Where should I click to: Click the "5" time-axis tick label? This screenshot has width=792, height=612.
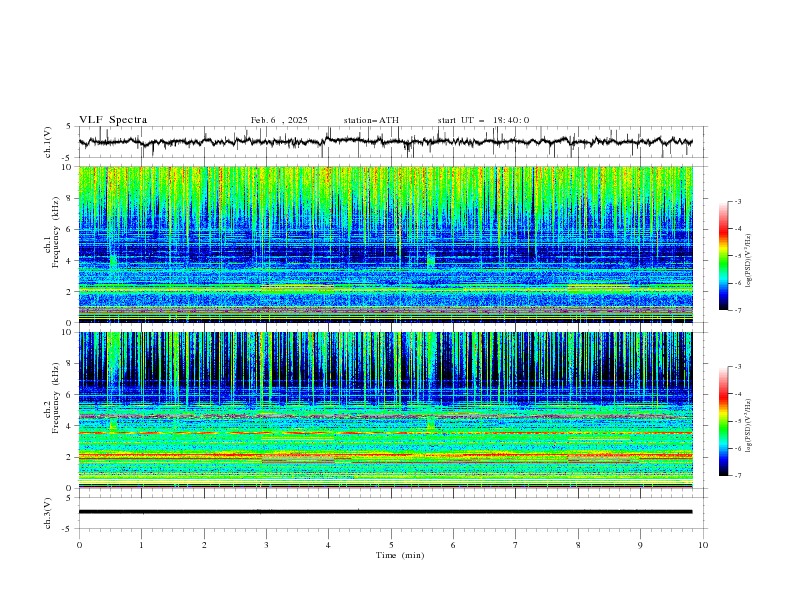click(391, 545)
